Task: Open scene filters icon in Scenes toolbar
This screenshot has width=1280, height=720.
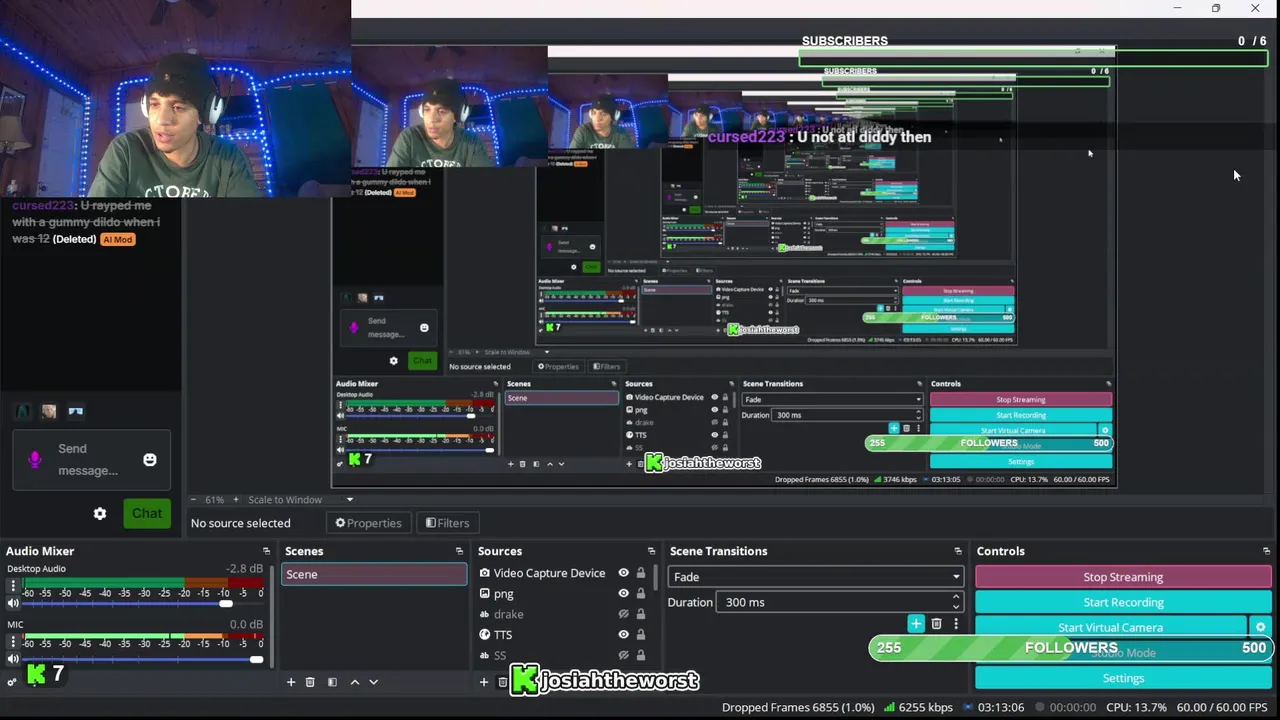Action: pos(332,682)
